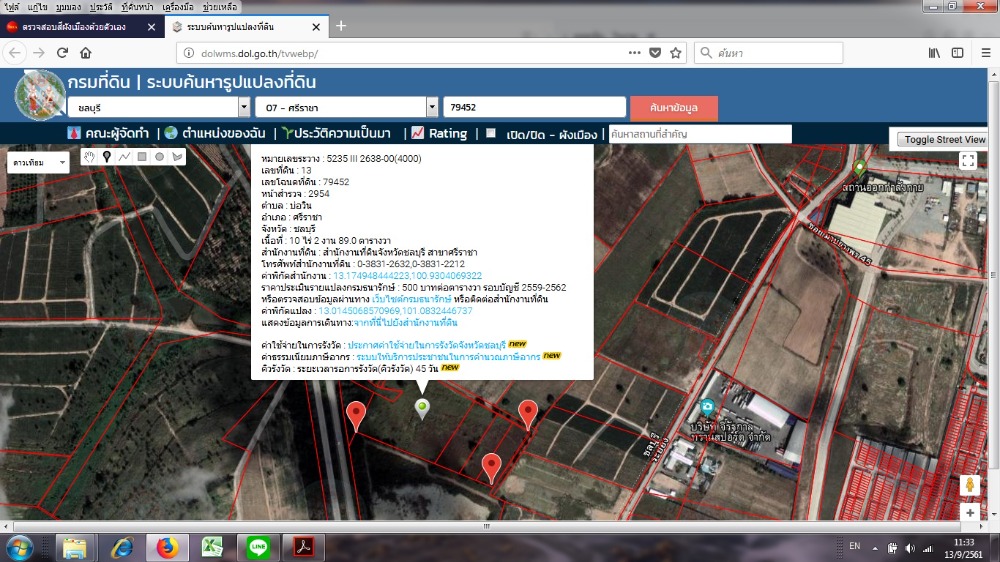
Task: Open Adobe Reader from taskbar
Action: pyautogui.click(x=303, y=547)
